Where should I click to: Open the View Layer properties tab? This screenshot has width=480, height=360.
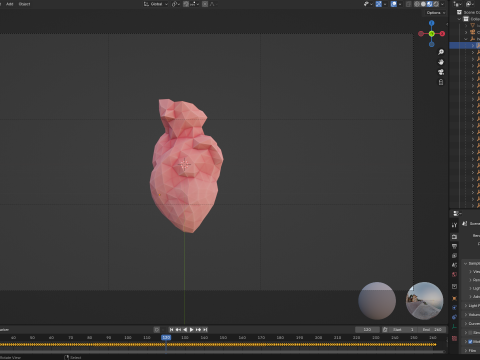(454, 256)
